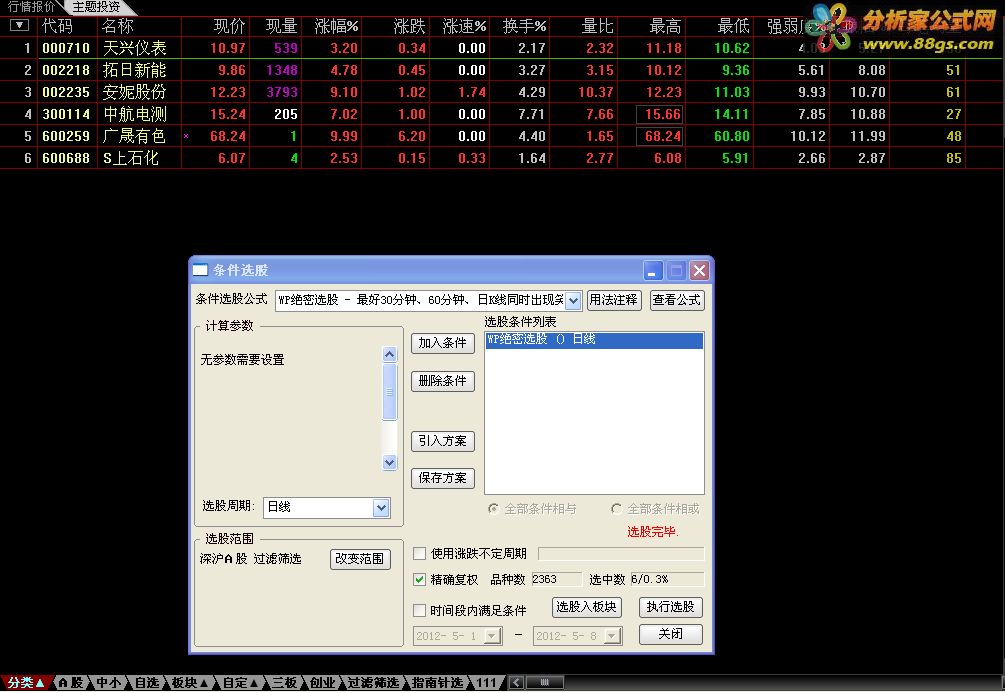Click 改变范围 button
This screenshot has width=1005, height=693.
[x=360, y=559]
